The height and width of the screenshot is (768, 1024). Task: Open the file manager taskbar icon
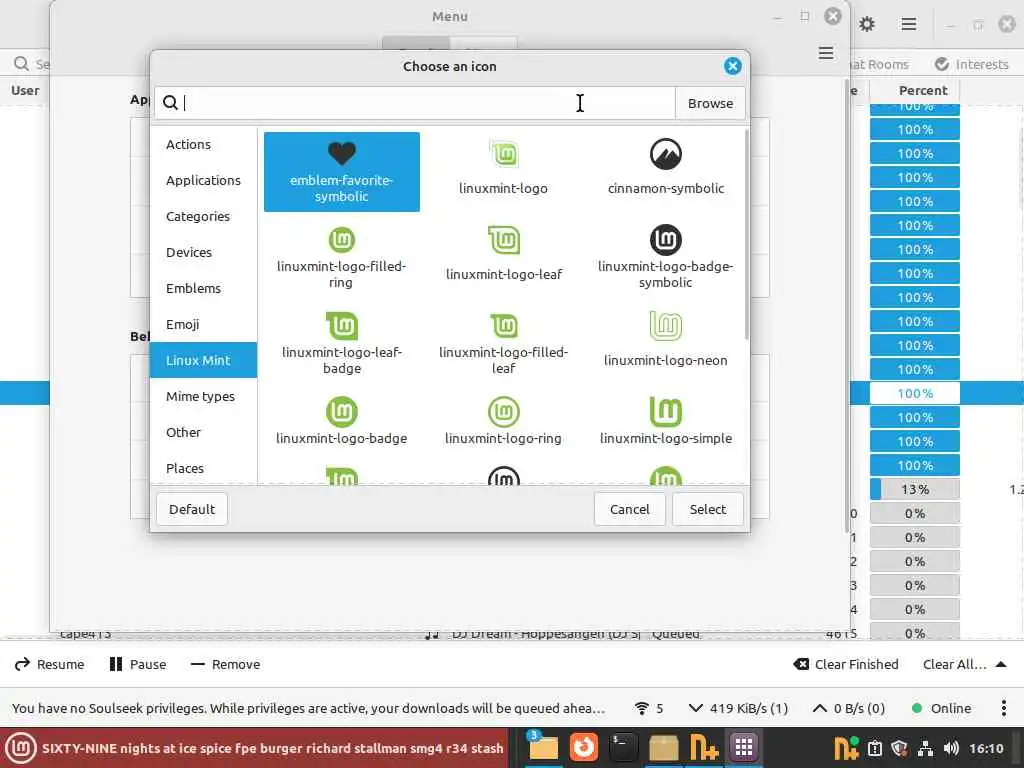tap(543, 747)
